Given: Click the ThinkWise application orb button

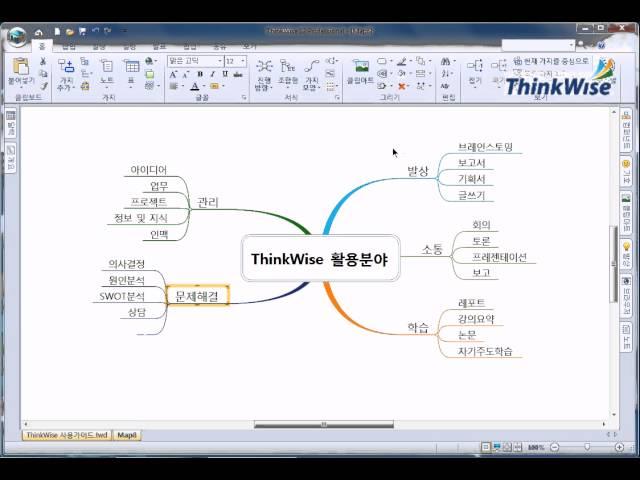Looking at the screenshot, I should (x=15, y=38).
